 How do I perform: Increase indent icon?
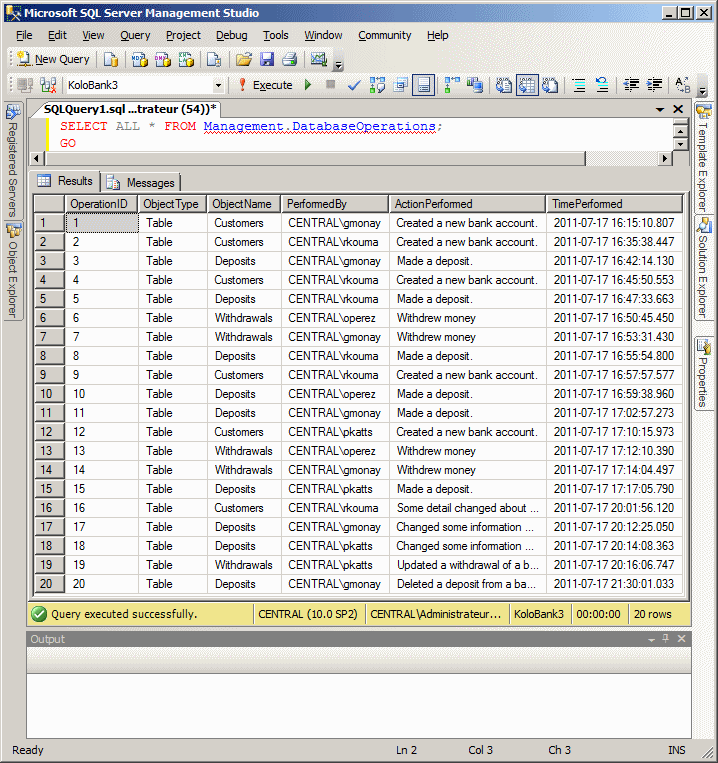pyautogui.click(x=654, y=85)
